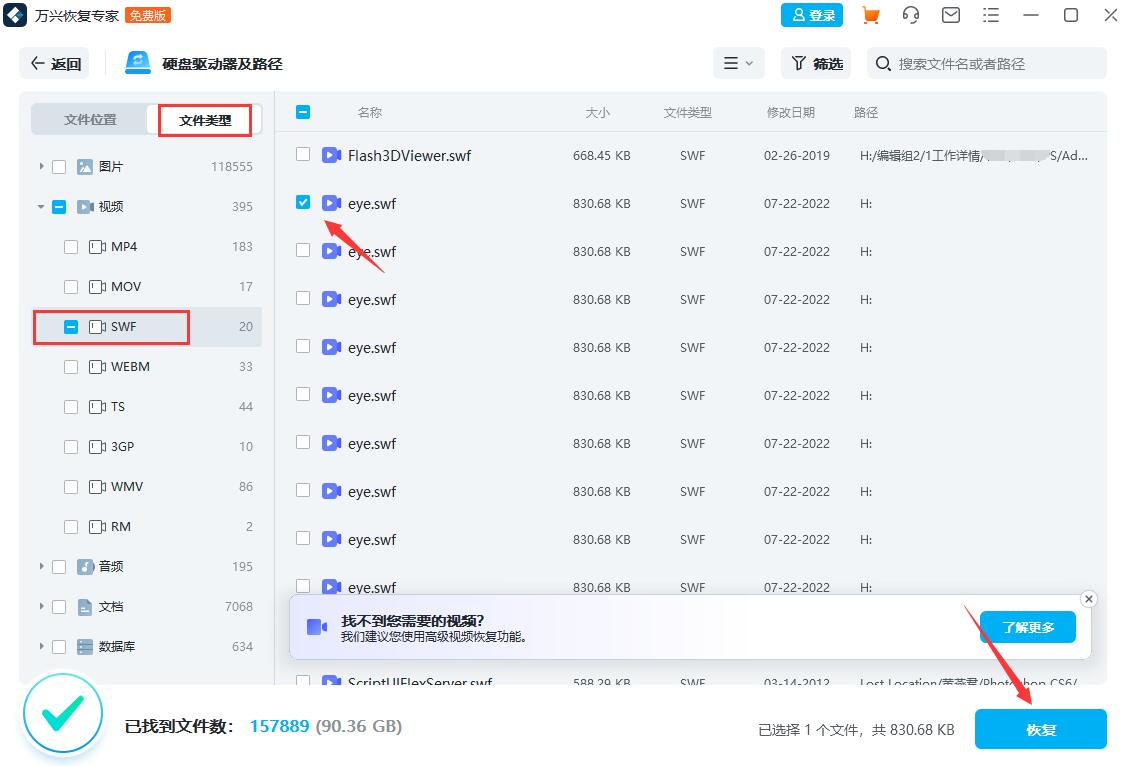
Task: Click the 恢复 recover button
Action: tap(1040, 729)
